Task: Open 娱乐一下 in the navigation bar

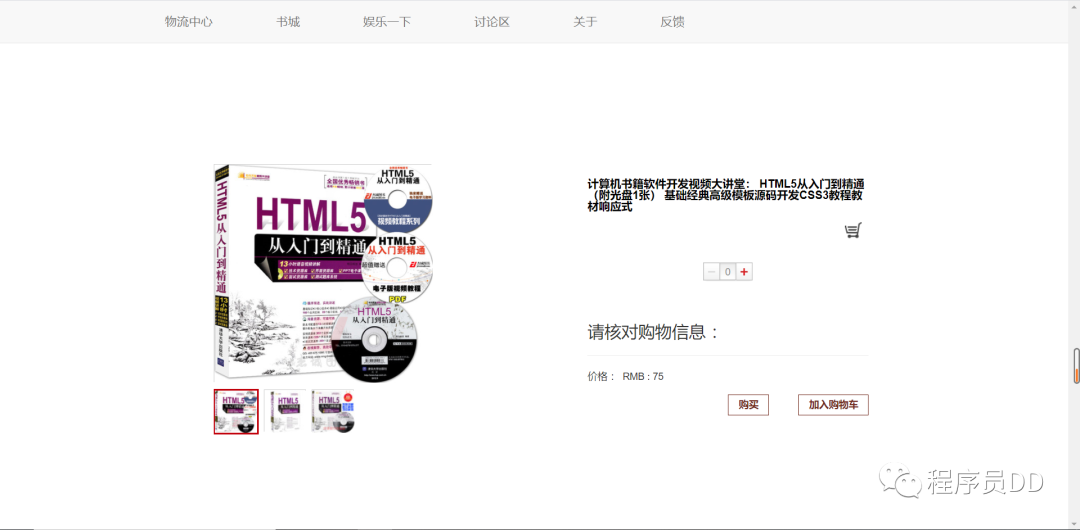Action: tap(387, 21)
